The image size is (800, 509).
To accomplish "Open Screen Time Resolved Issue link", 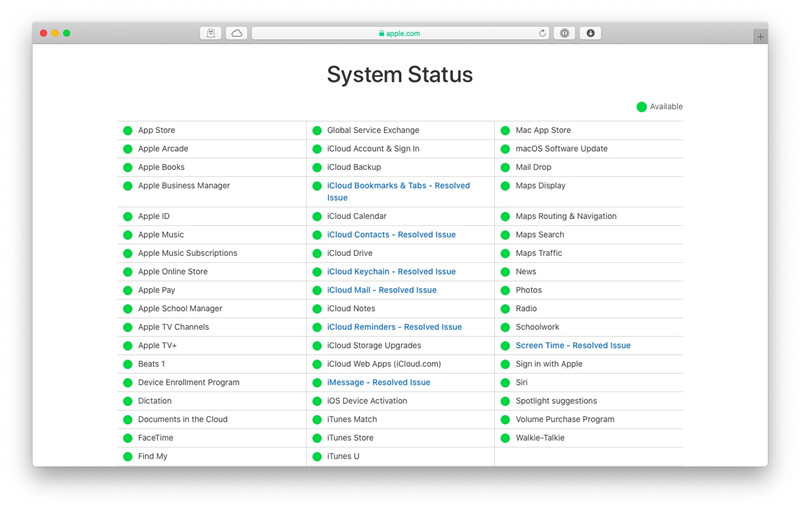I will (x=573, y=345).
